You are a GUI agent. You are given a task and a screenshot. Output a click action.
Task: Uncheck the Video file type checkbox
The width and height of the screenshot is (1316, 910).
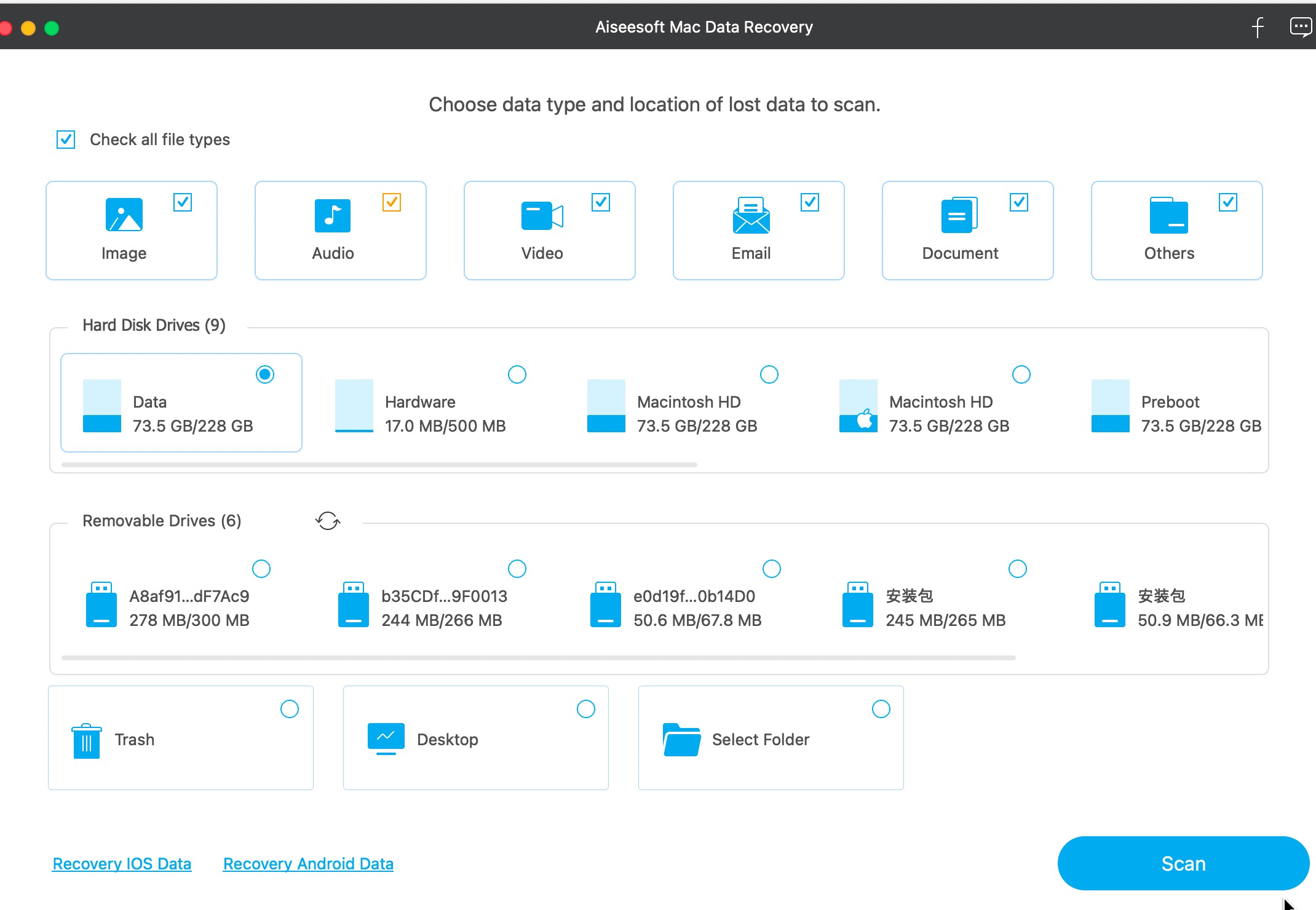[x=601, y=202]
